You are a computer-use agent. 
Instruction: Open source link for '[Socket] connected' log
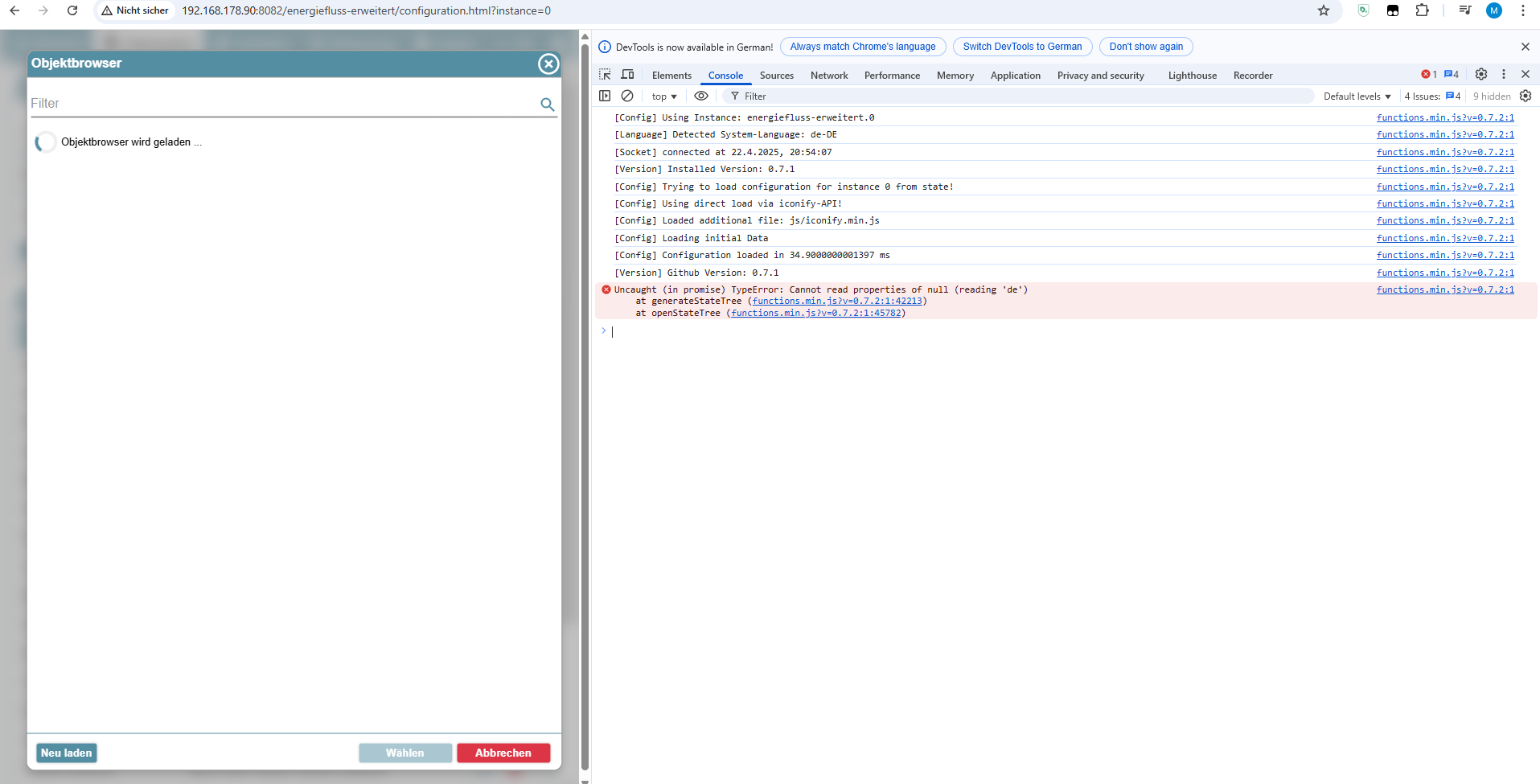pos(1445,153)
